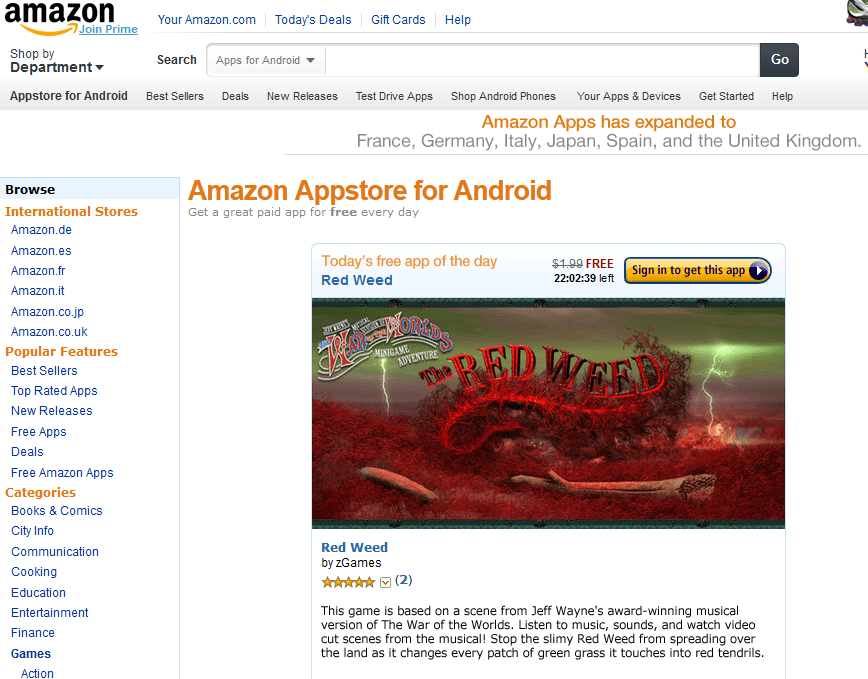
Task: Open Your Apps & Devices menu item
Action: pyautogui.click(x=629, y=96)
